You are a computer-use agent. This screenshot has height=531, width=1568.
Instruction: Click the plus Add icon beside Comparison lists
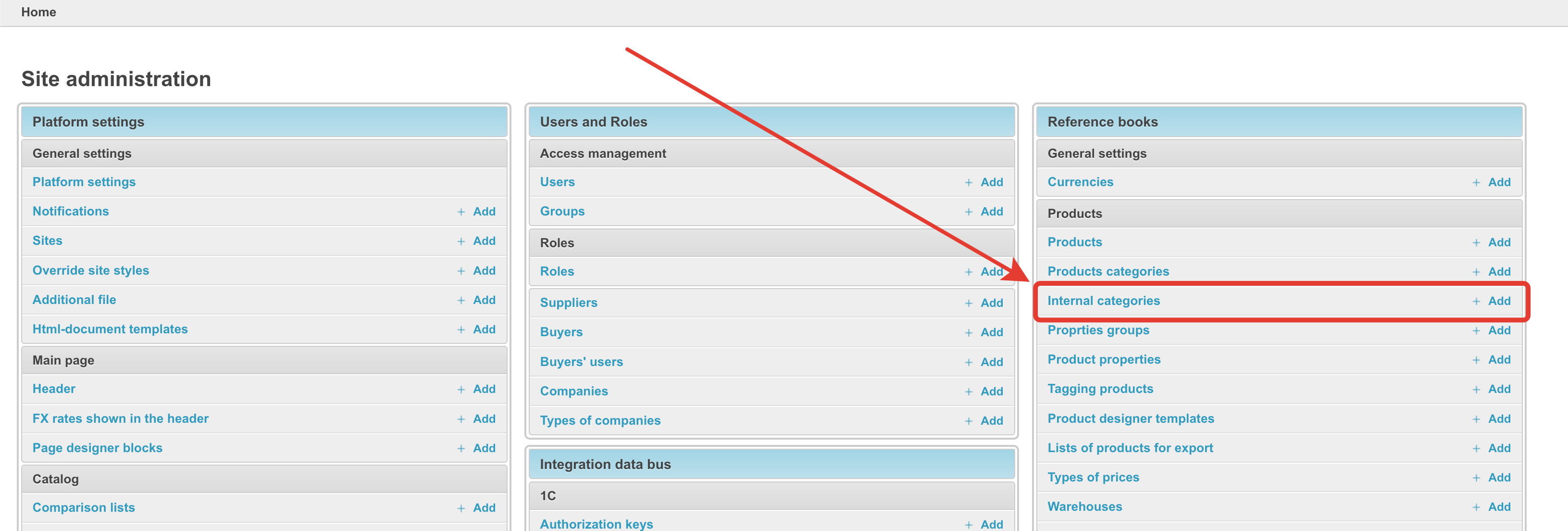(x=461, y=508)
